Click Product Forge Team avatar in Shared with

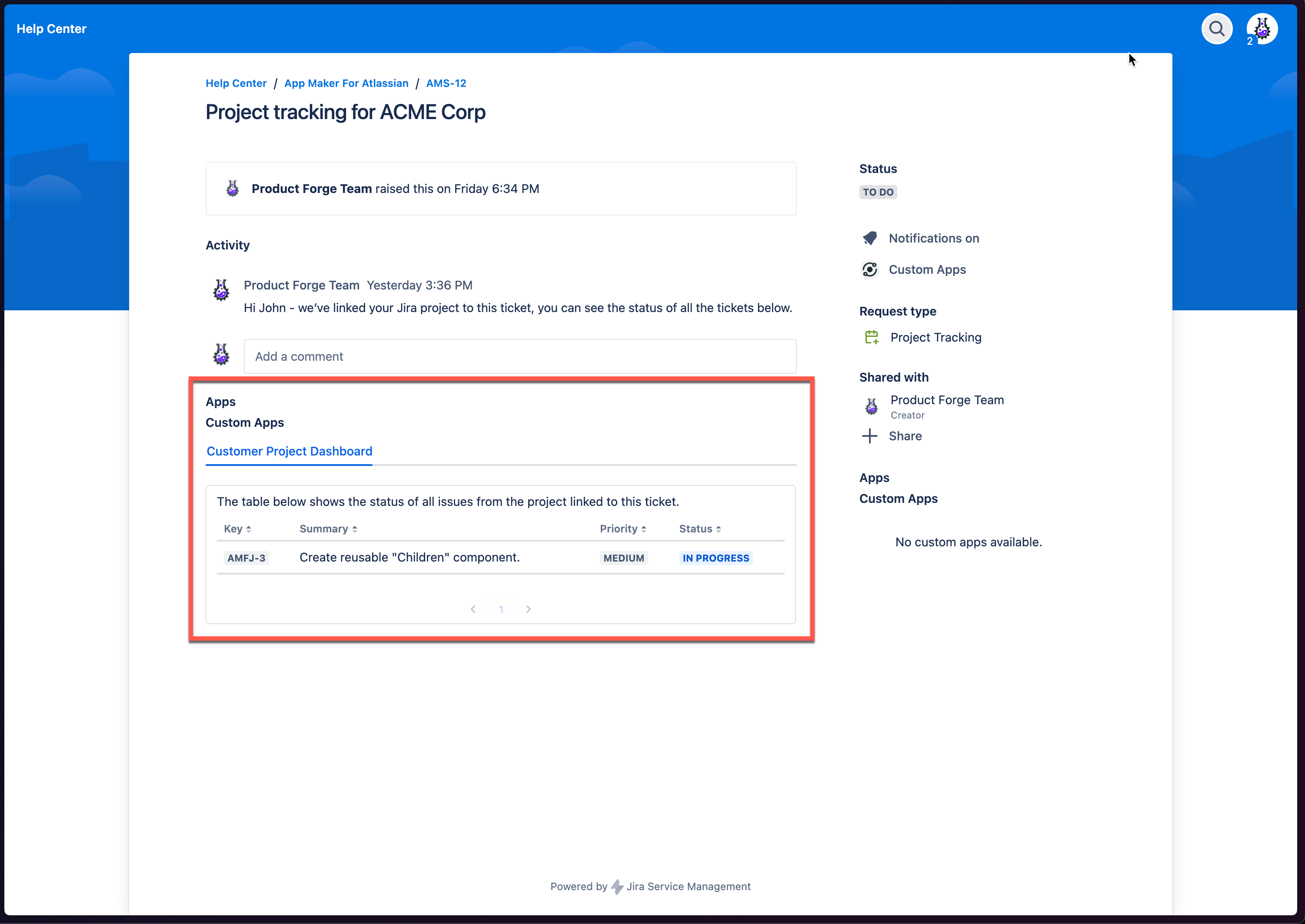(x=871, y=406)
